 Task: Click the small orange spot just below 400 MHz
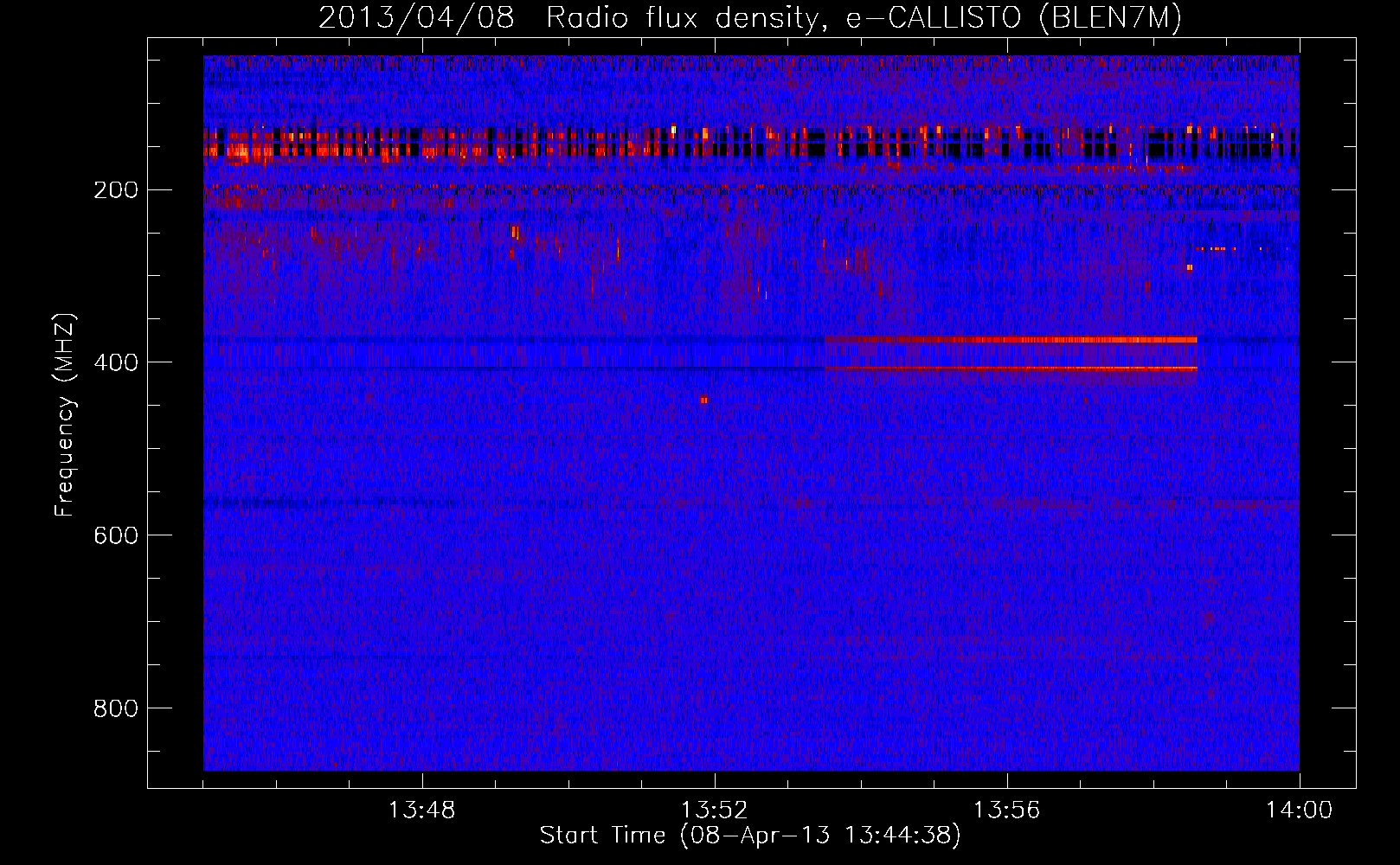click(x=703, y=400)
